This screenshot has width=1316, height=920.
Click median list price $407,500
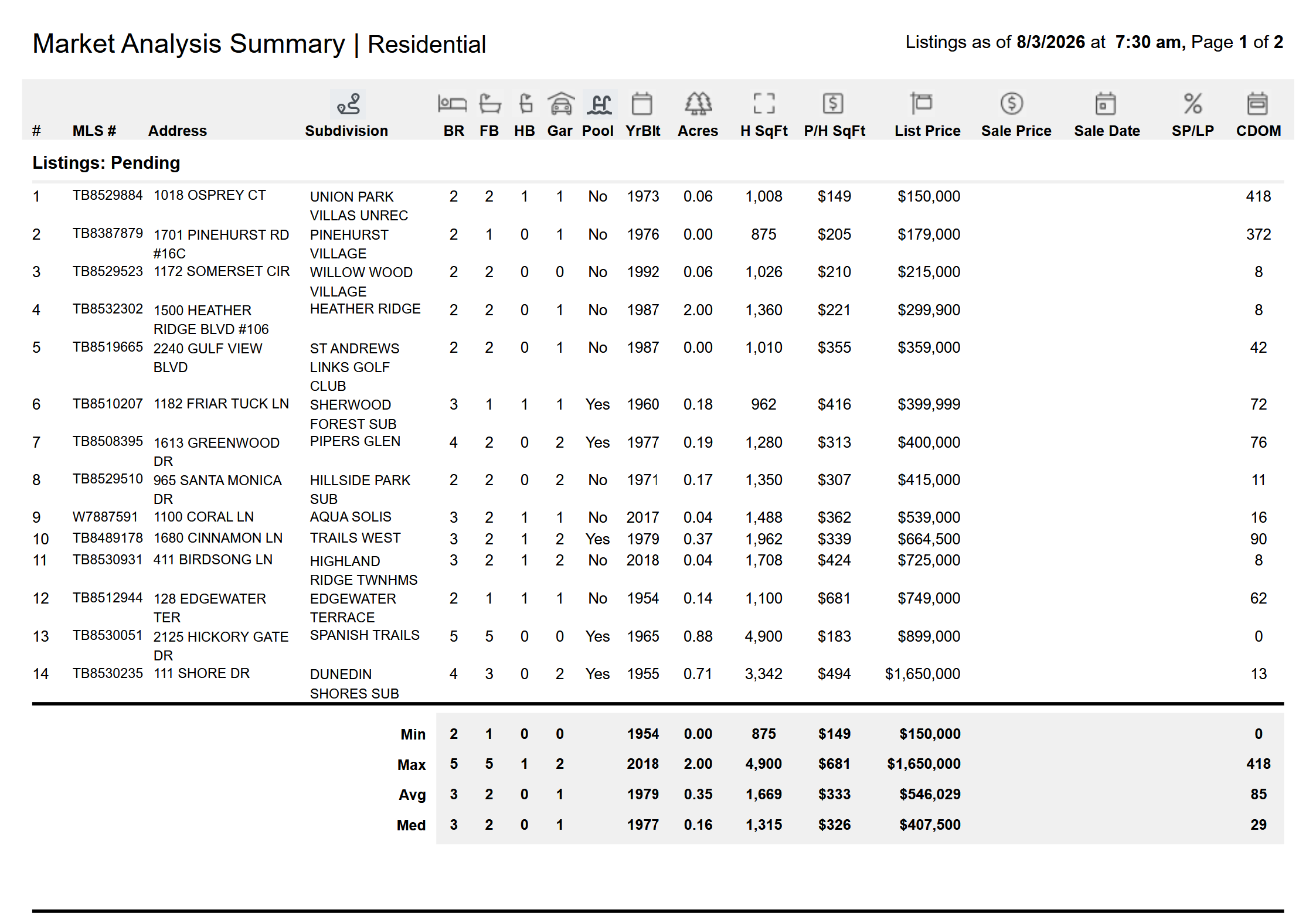pos(930,824)
